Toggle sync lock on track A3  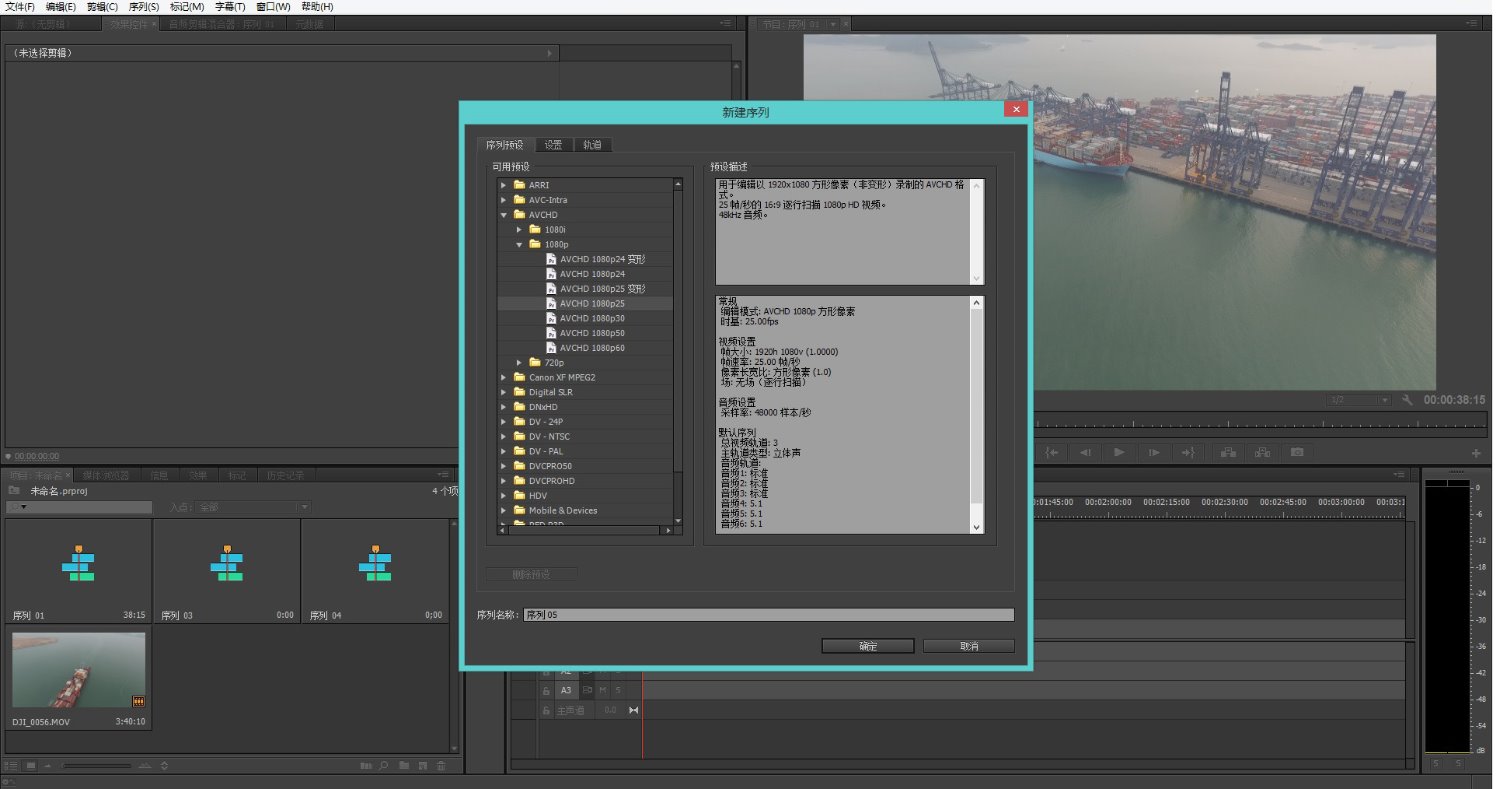[588, 690]
